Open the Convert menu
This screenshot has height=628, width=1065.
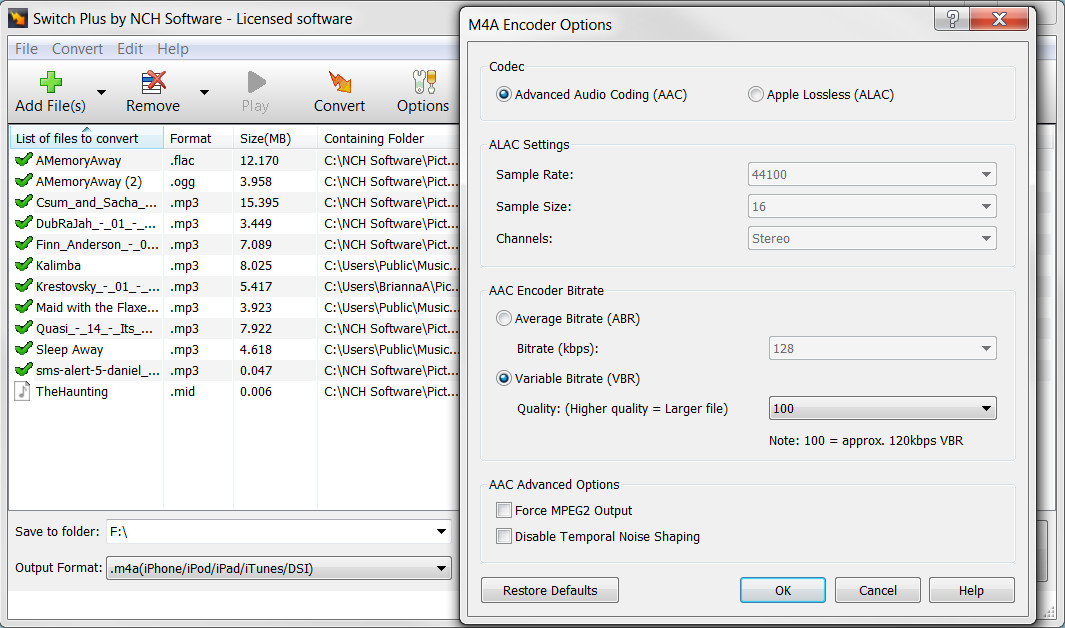pos(77,48)
